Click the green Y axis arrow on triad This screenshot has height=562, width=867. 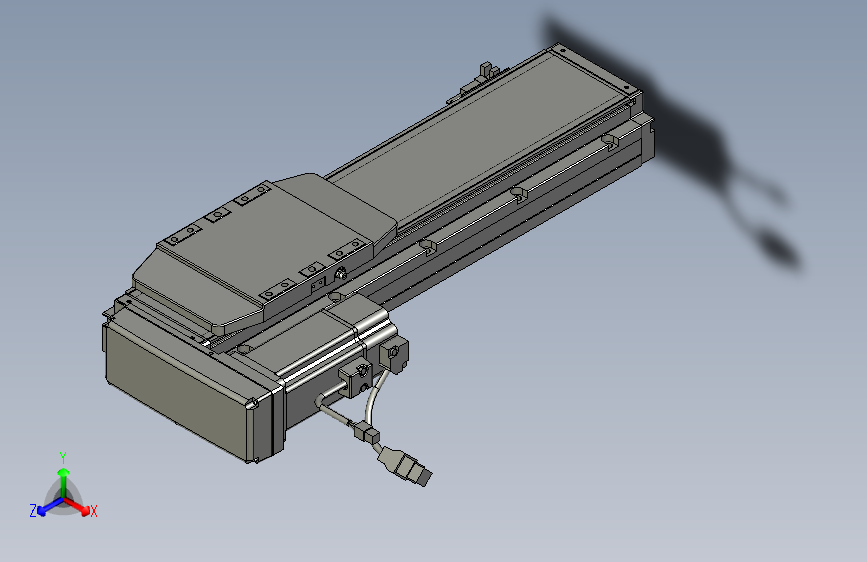pos(64,482)
